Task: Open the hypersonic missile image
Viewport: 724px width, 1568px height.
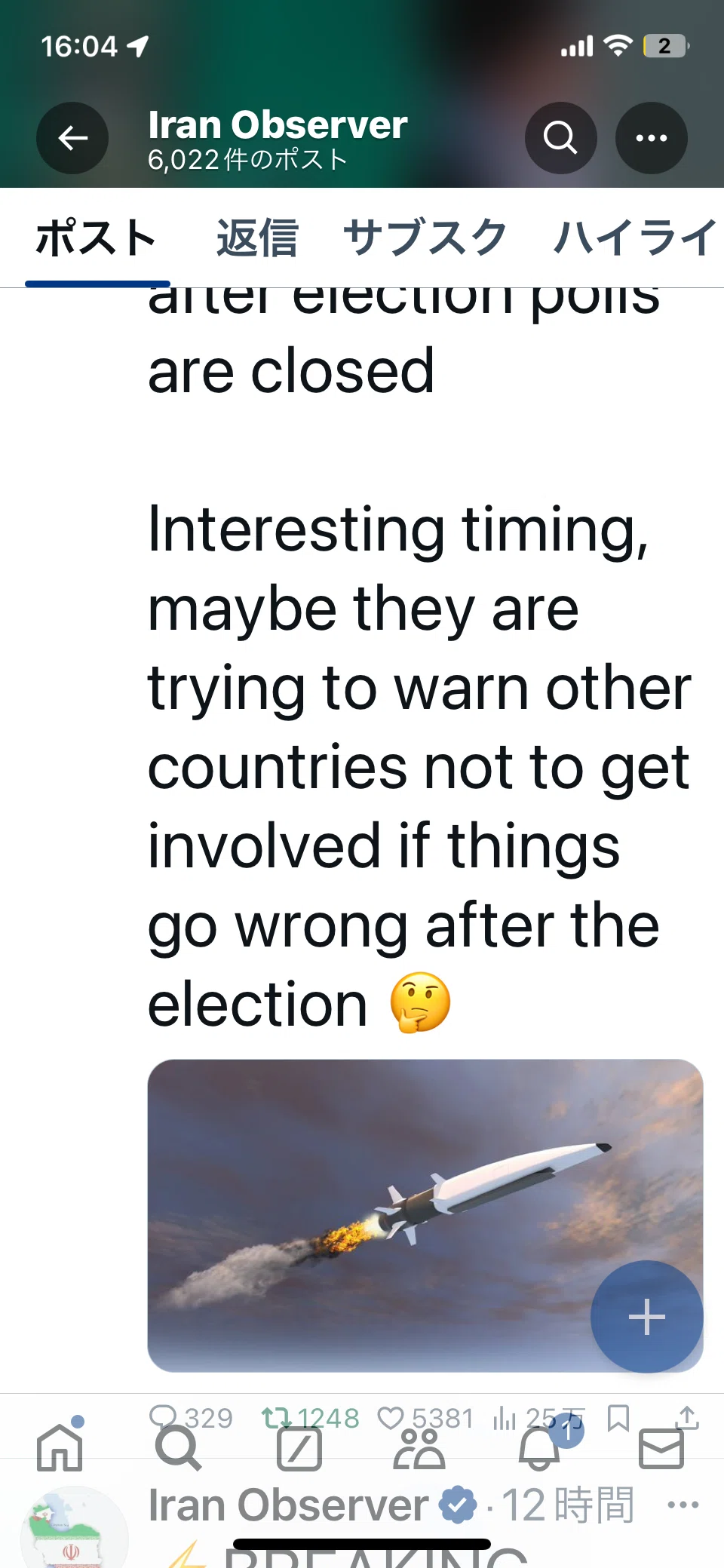Action: point(425,1216)
